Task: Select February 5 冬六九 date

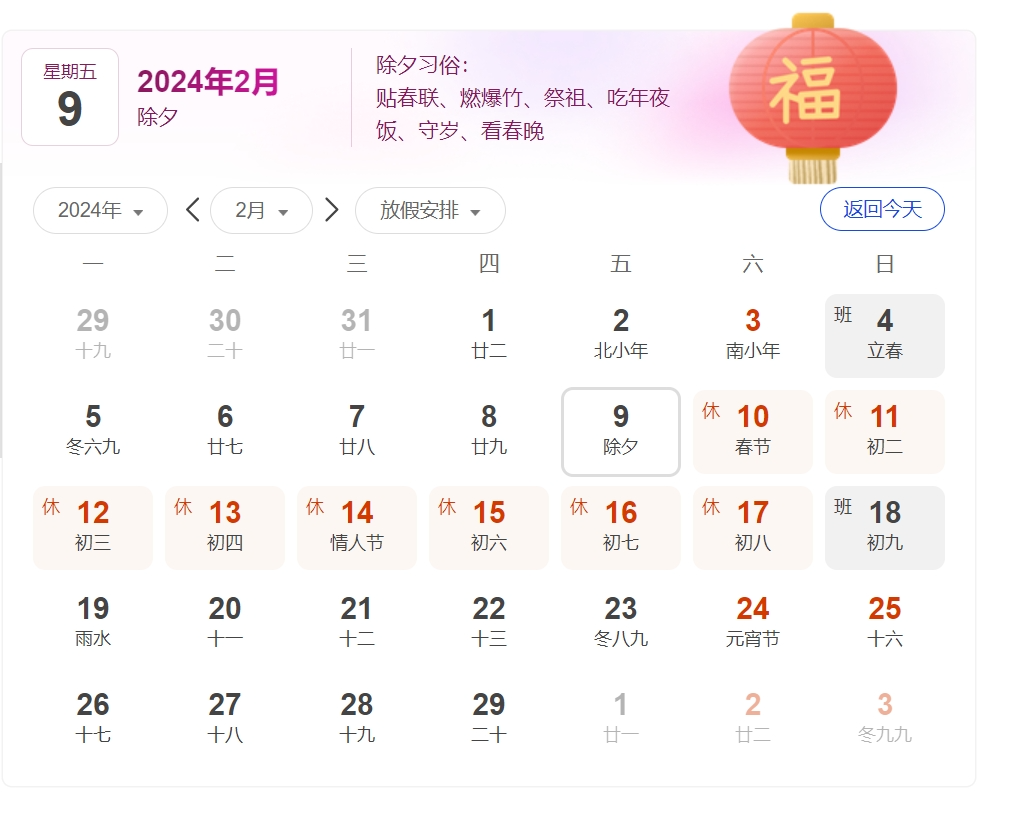Action: [x=93, y=432]
